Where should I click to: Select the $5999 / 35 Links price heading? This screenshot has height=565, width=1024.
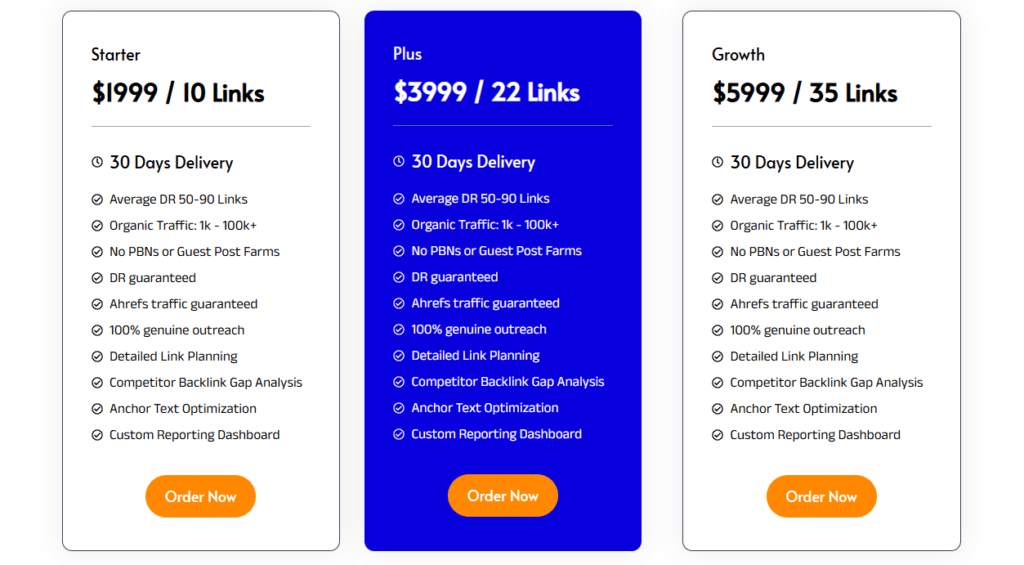coord(804,93)
